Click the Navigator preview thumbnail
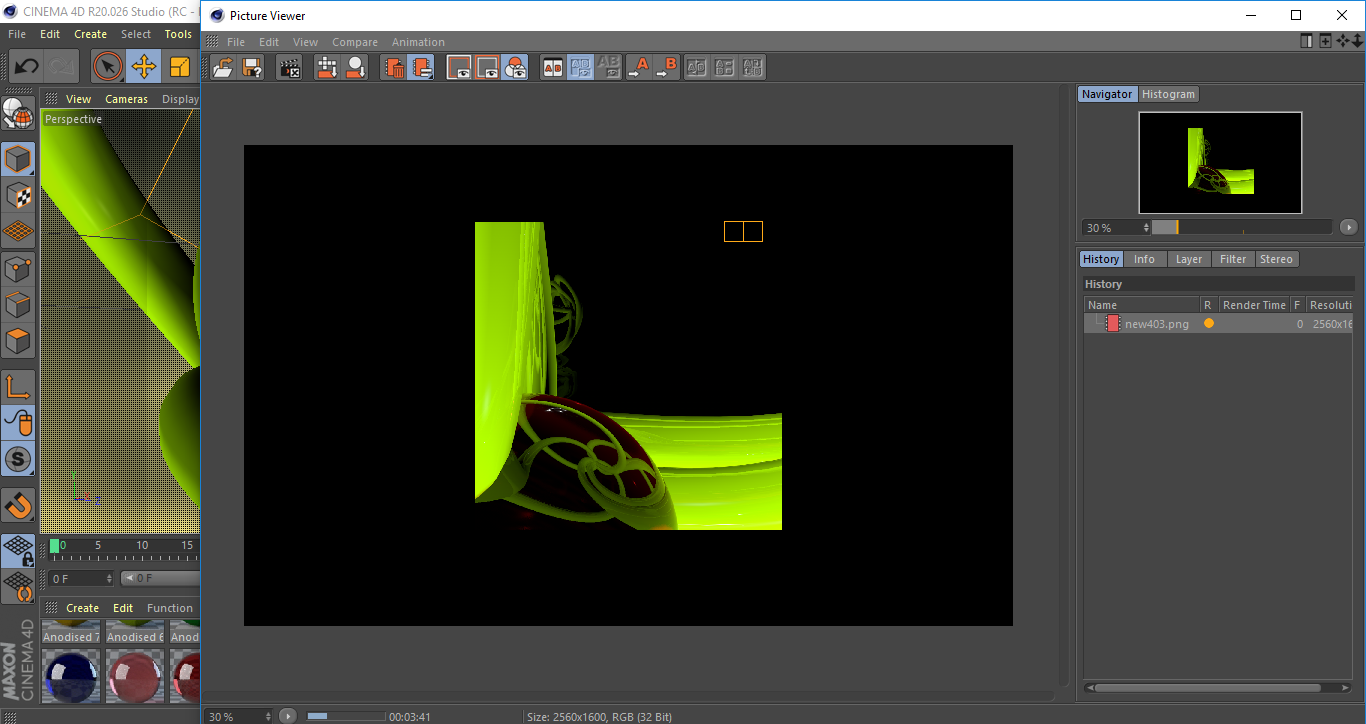The width and height of the screenshot is (1366, 724). point(1220,162)
